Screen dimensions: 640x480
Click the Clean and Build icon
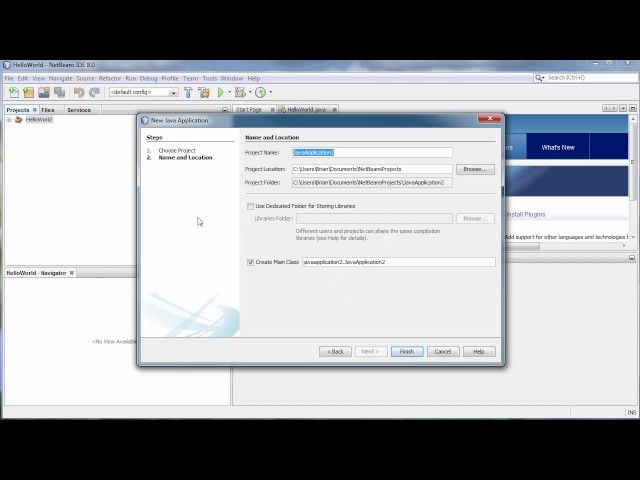pos(204,92)
